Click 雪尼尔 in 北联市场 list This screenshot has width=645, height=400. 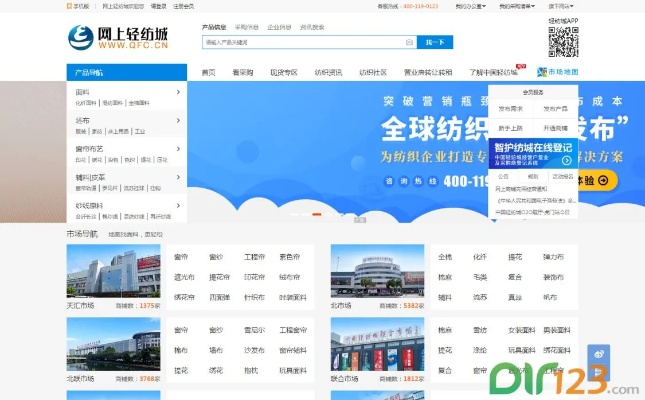click(x=254, y=330)
